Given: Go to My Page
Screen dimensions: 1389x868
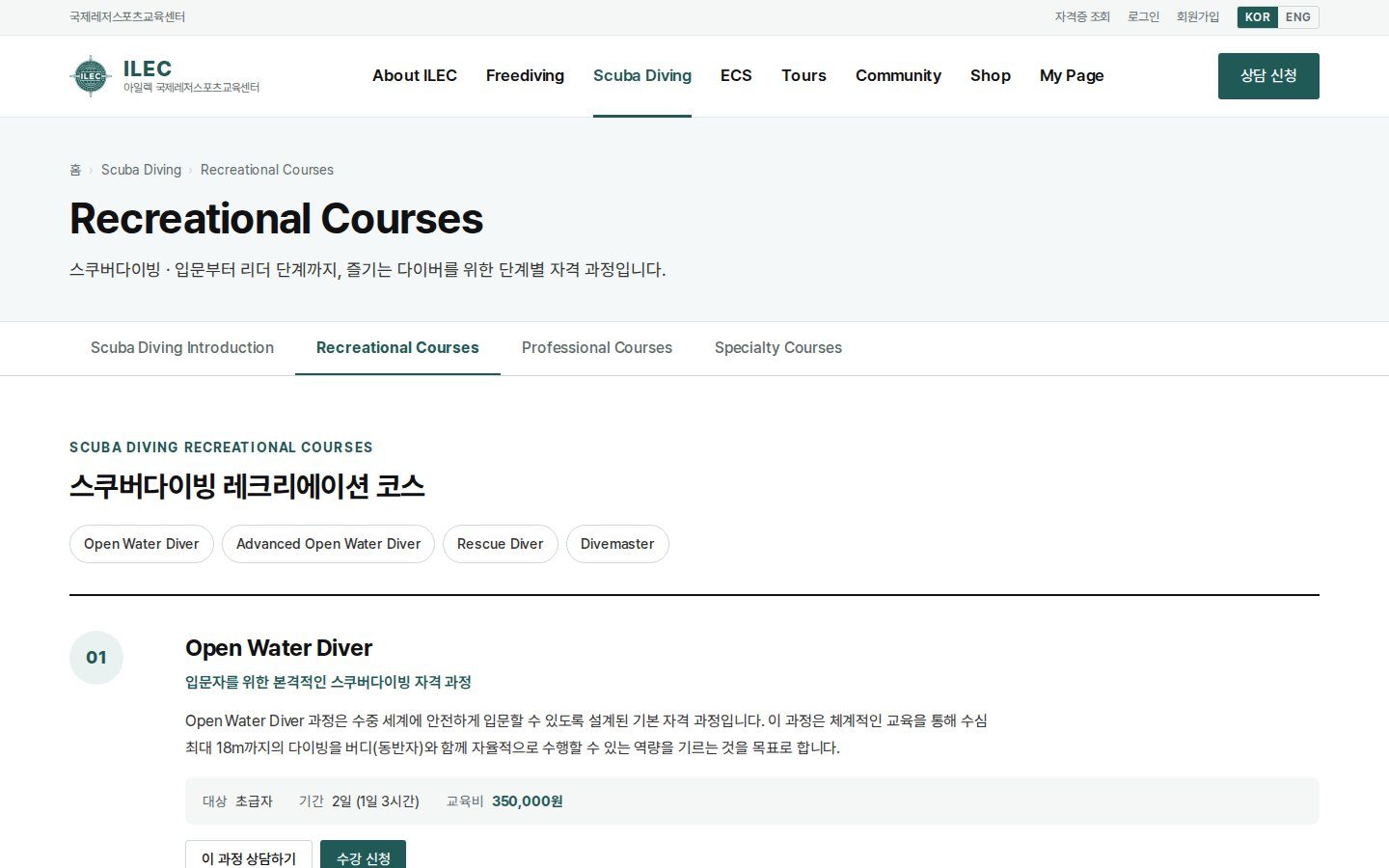Looking at the screenshot, I should click(x=1072, y=75).
